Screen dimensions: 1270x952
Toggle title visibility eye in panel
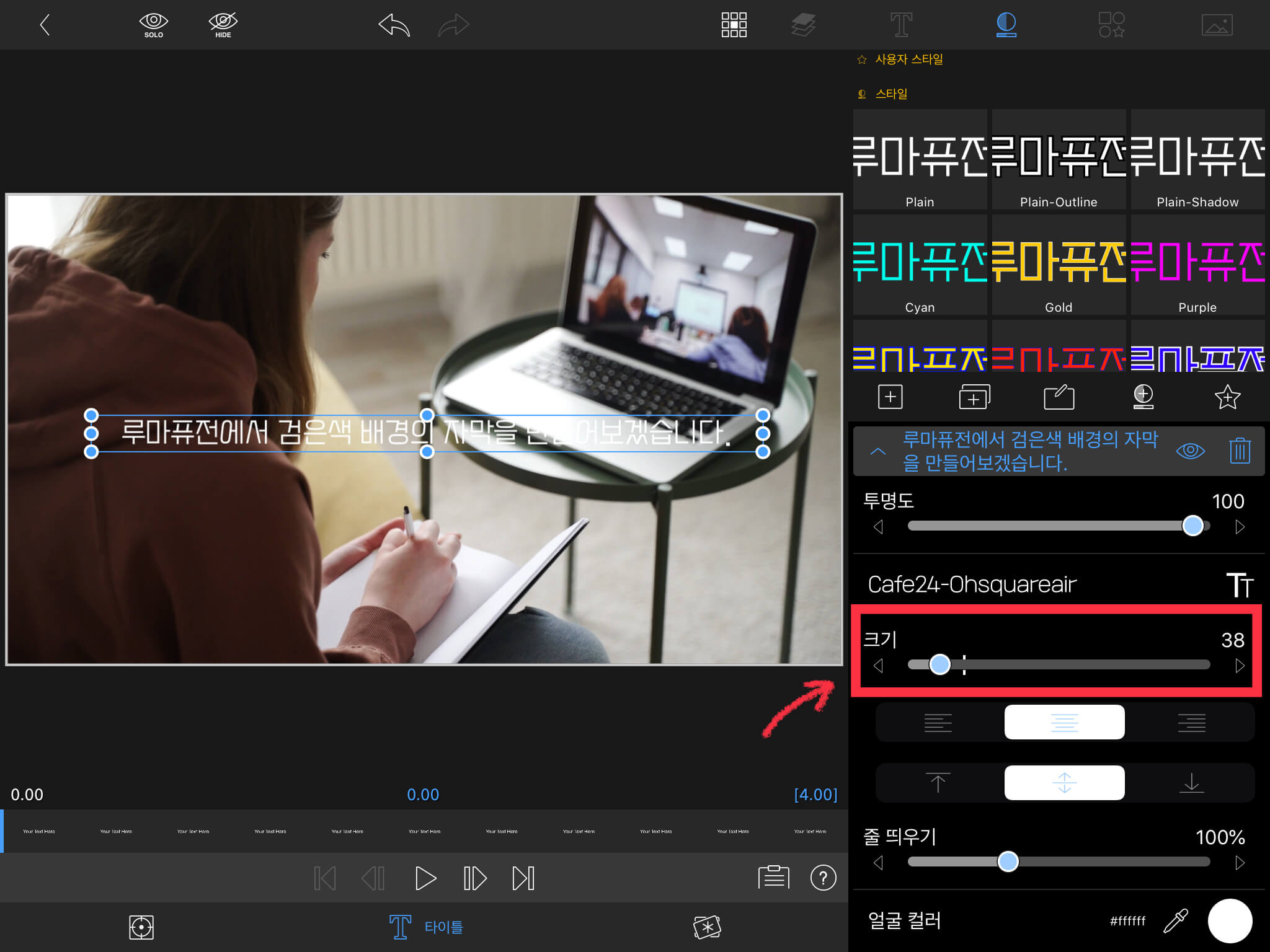1190,451
